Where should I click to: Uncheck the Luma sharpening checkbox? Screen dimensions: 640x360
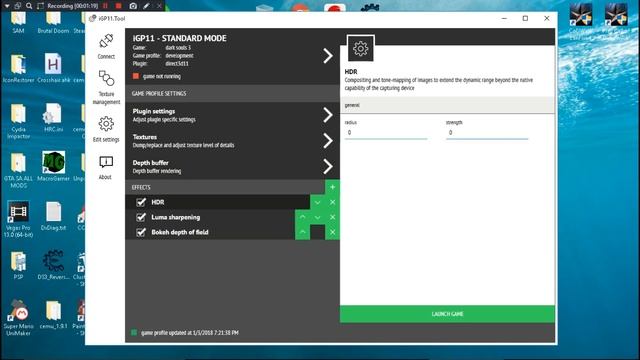click(141, 217)
